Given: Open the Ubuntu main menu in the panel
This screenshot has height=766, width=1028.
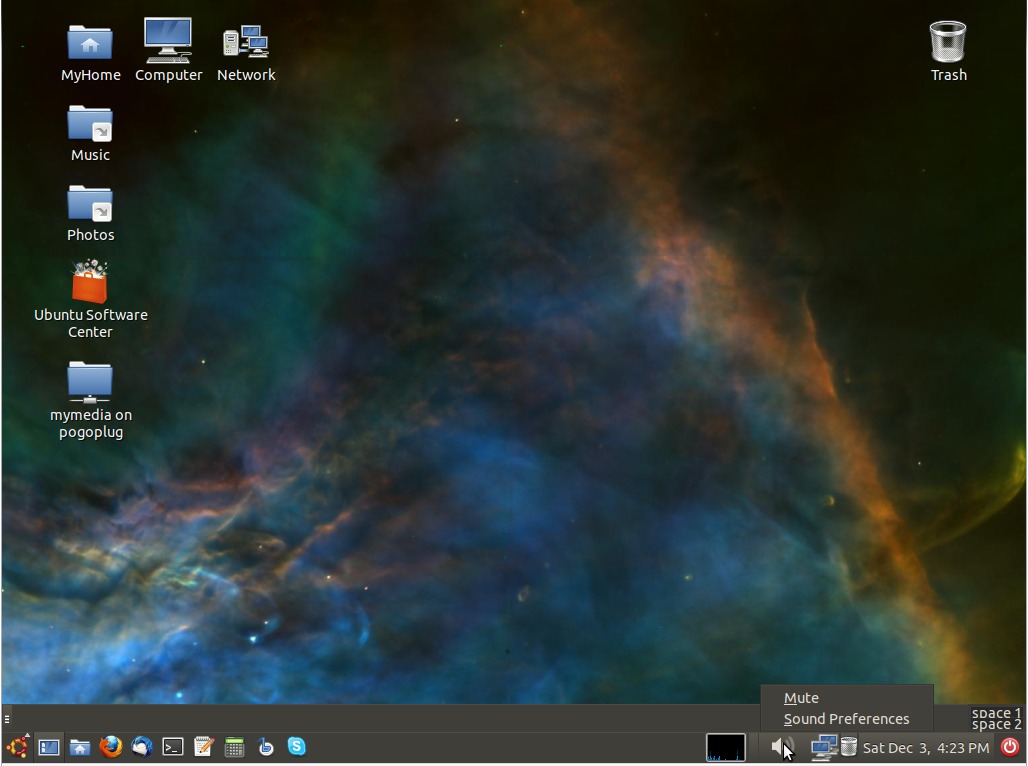Looking at the screenshot, I should 17,746.
